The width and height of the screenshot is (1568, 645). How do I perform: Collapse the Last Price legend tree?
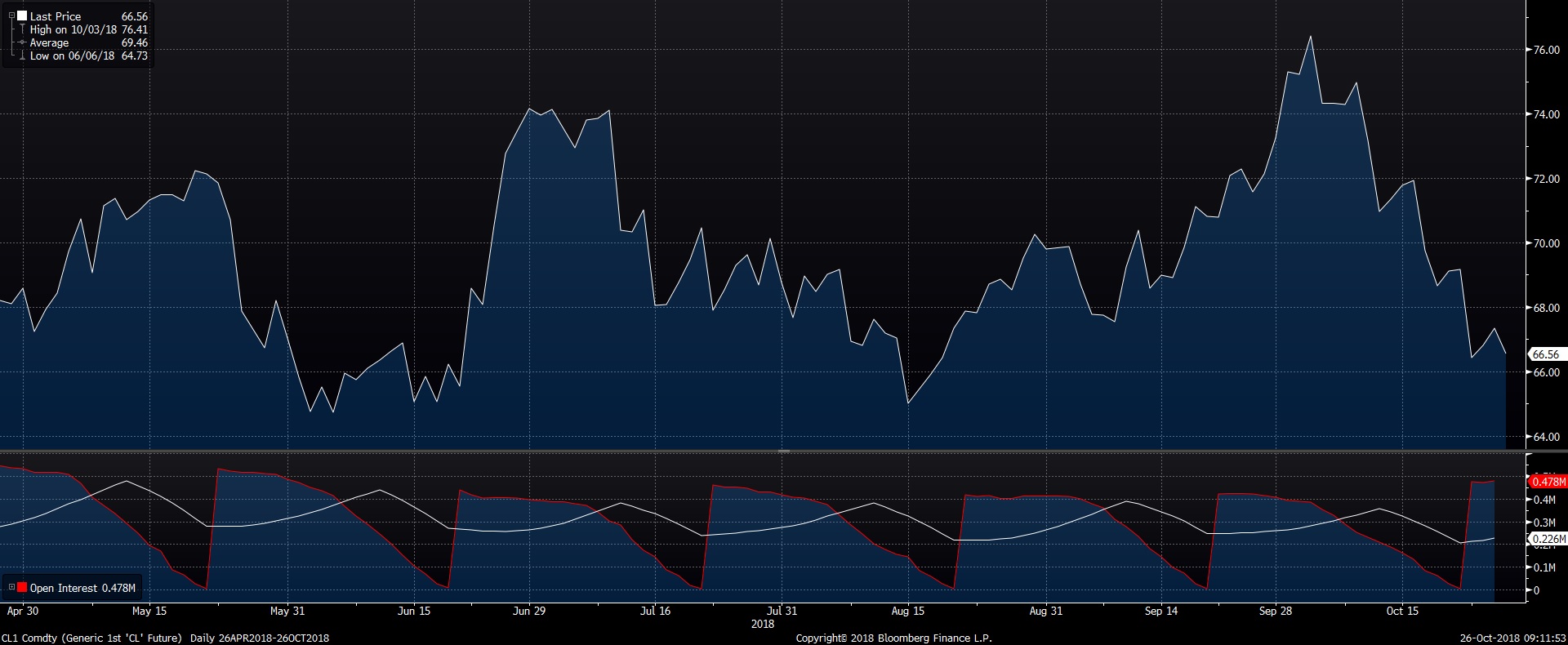point(11,16)
